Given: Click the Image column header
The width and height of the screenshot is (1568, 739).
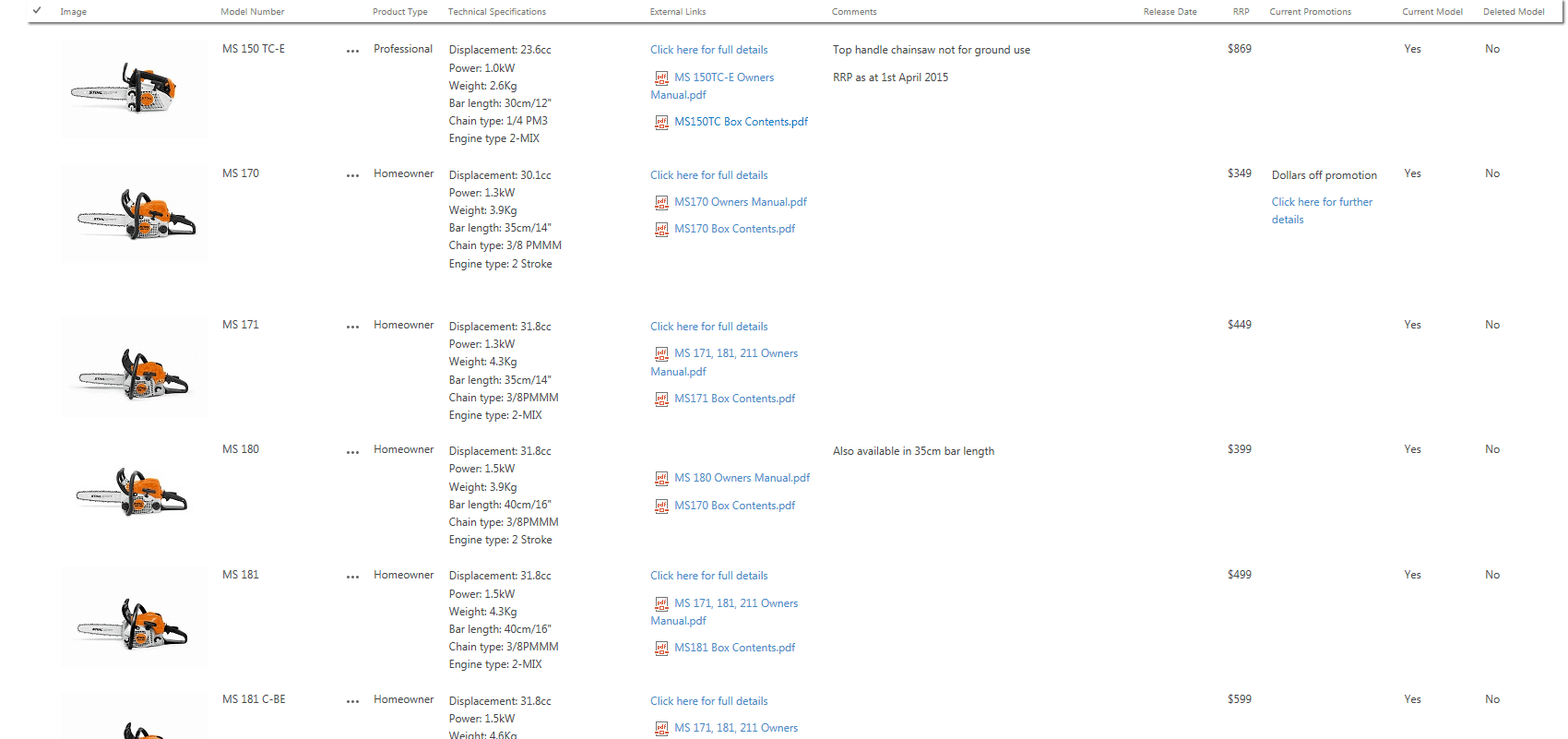Looking at the screenshot, I should (74, 12).
